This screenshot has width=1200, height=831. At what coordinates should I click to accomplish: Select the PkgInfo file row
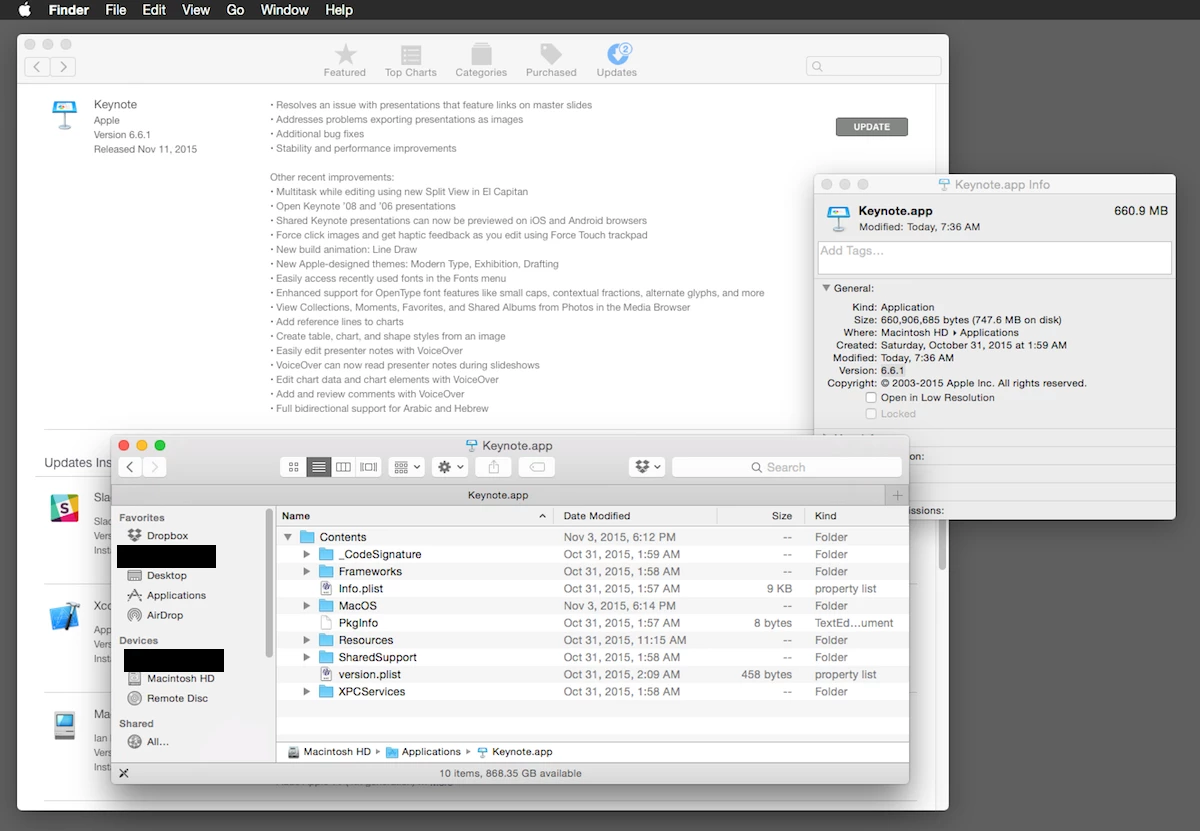[x=592, y=623]
